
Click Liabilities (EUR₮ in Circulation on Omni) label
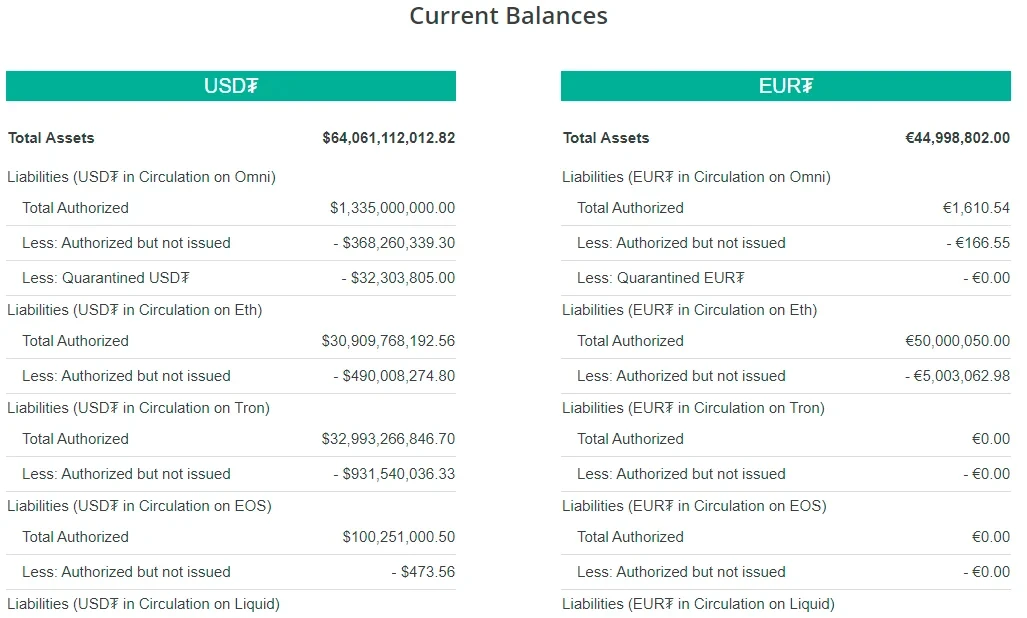coord(696,177)
